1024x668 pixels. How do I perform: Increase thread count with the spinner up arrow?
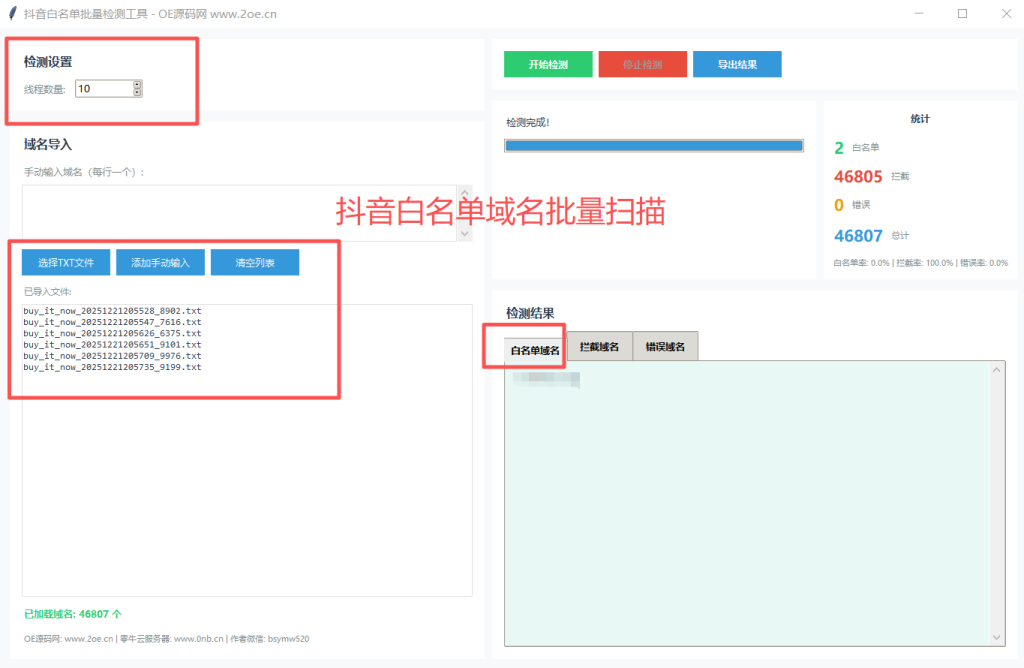pyautogui.click(x=137, y=84)
